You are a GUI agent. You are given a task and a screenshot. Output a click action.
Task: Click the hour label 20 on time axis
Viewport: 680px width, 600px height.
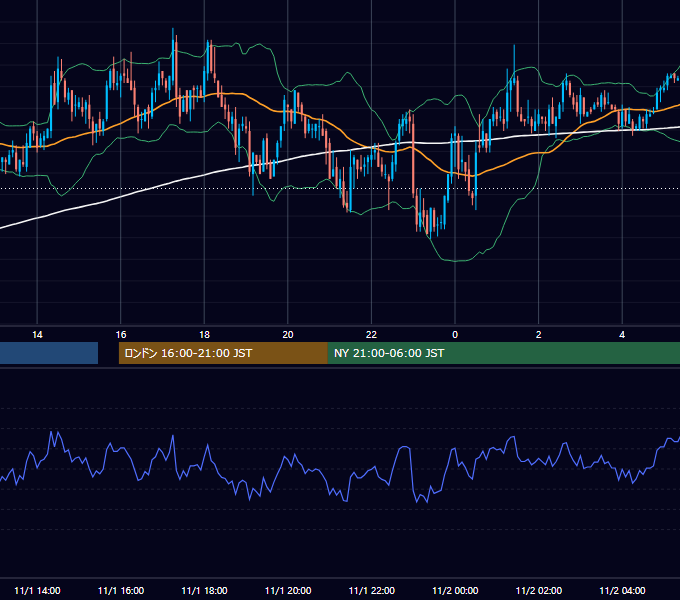coord(288,335)
